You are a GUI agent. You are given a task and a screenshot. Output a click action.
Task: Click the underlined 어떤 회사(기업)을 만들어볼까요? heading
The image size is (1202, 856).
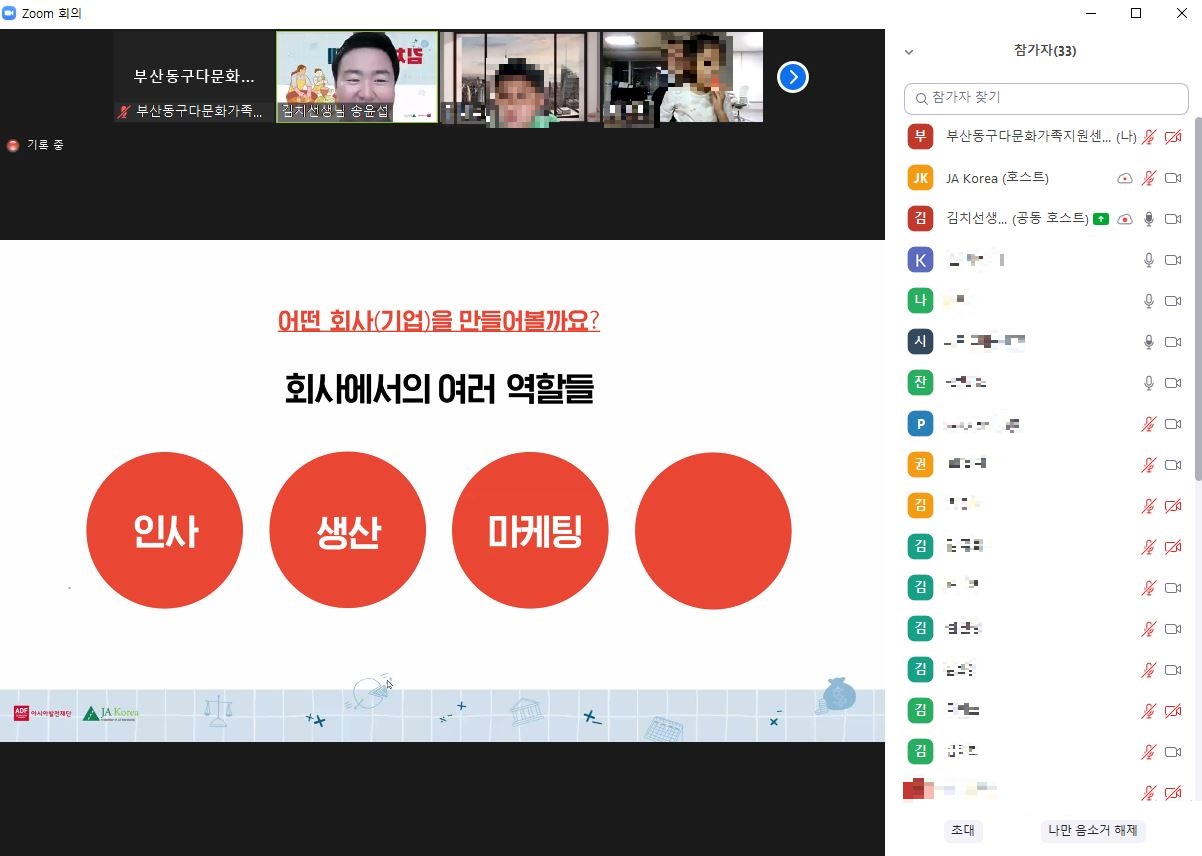pos(438,321)
